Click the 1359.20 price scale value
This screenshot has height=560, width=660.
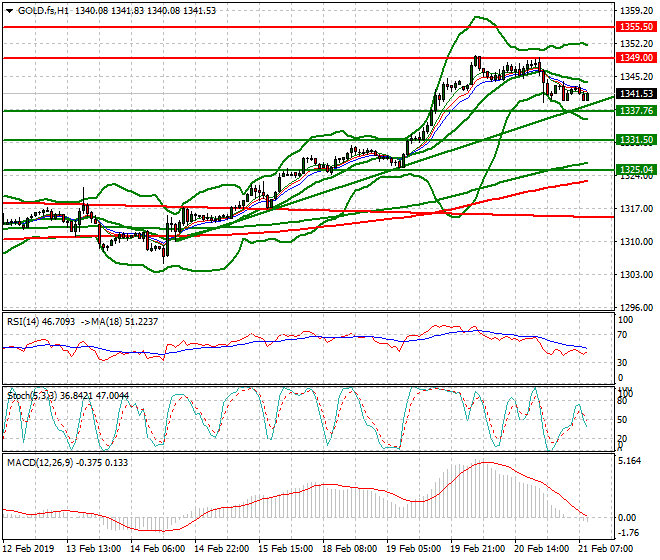pos(636,11)
